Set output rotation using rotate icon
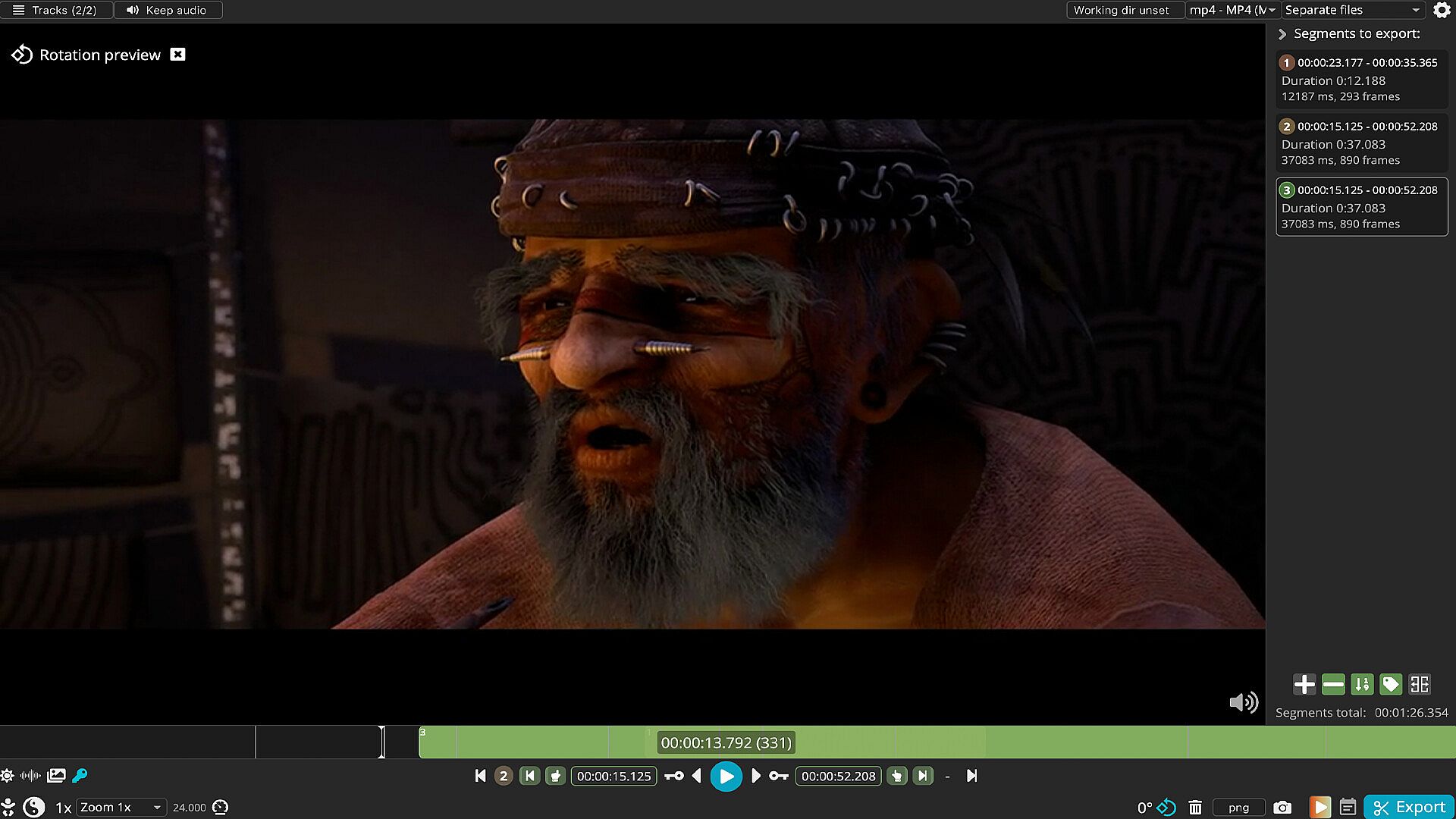 (1166, 808)
